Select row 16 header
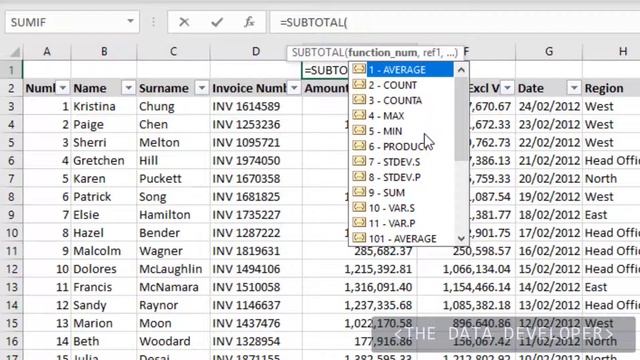Image resolution: width=640 pixels, height=360 pixels. pos(11,341)
